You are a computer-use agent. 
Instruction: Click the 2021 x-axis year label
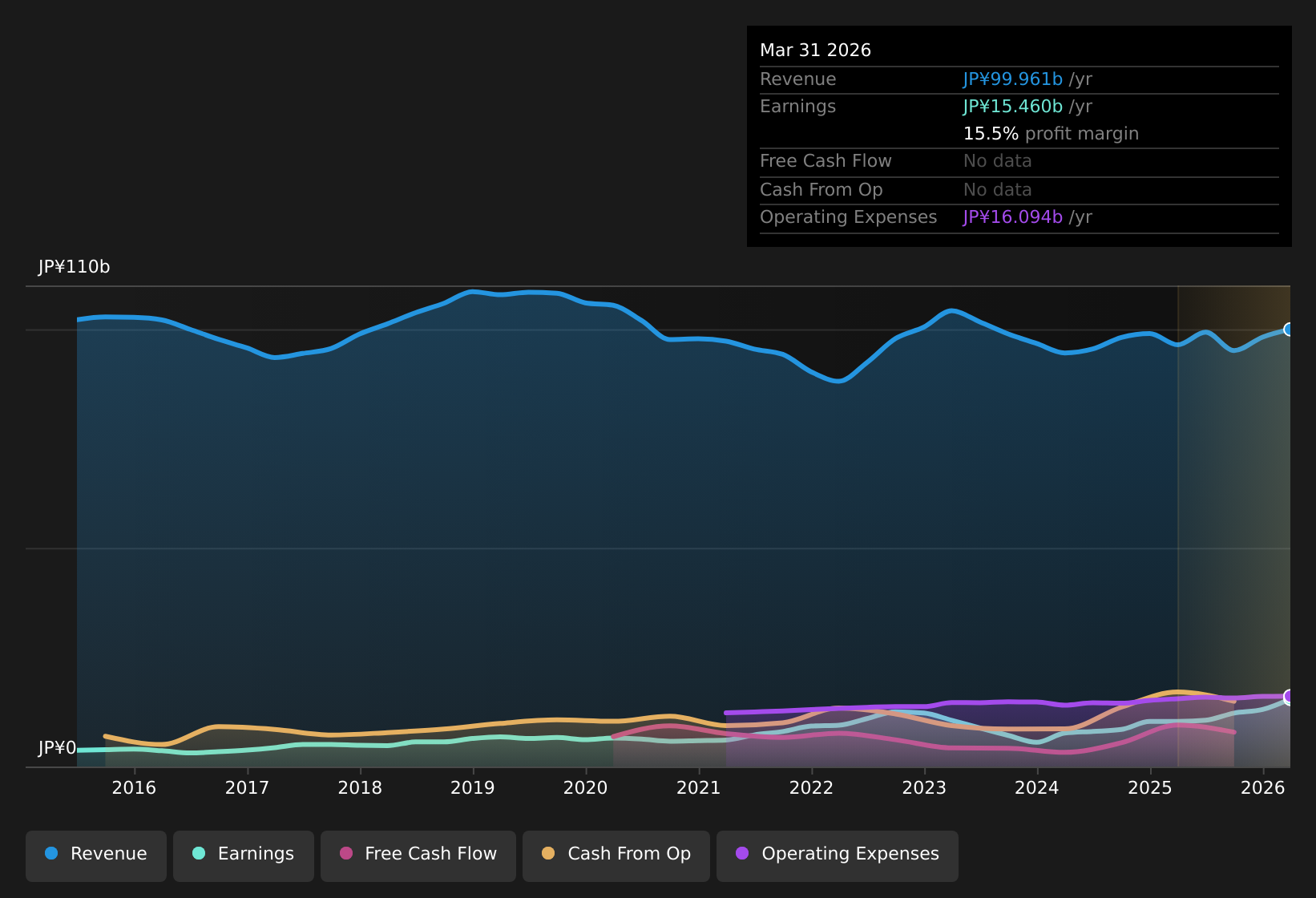pyautogui.click(x=699, y=787)
